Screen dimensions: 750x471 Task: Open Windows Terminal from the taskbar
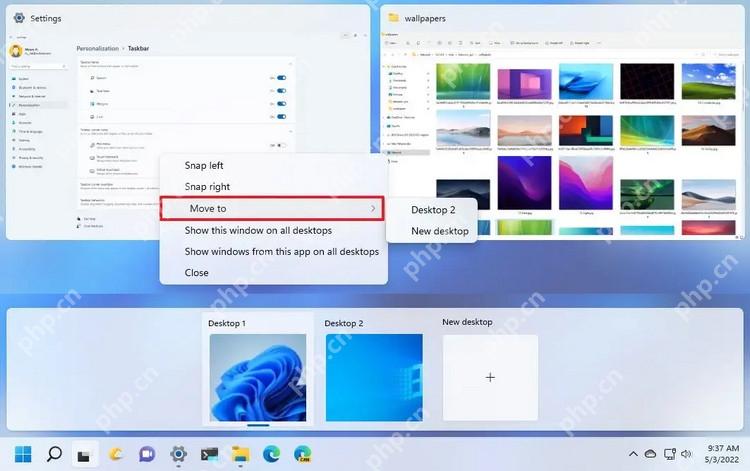(x=210, y=454)
